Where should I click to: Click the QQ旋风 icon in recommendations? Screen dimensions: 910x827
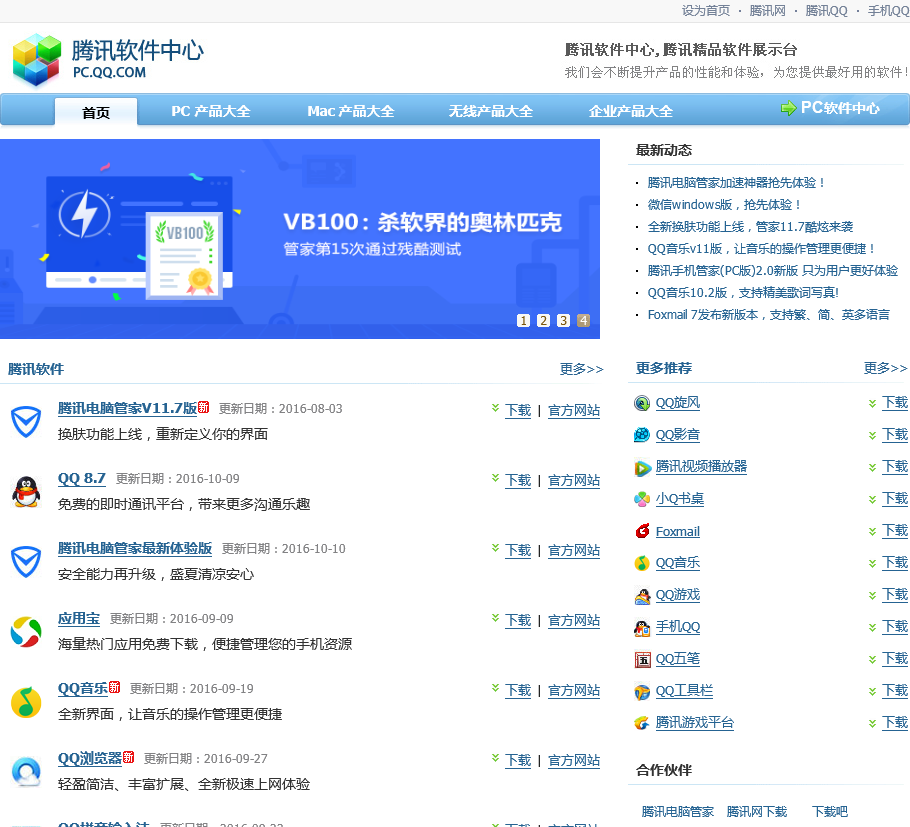coord(642,403)
